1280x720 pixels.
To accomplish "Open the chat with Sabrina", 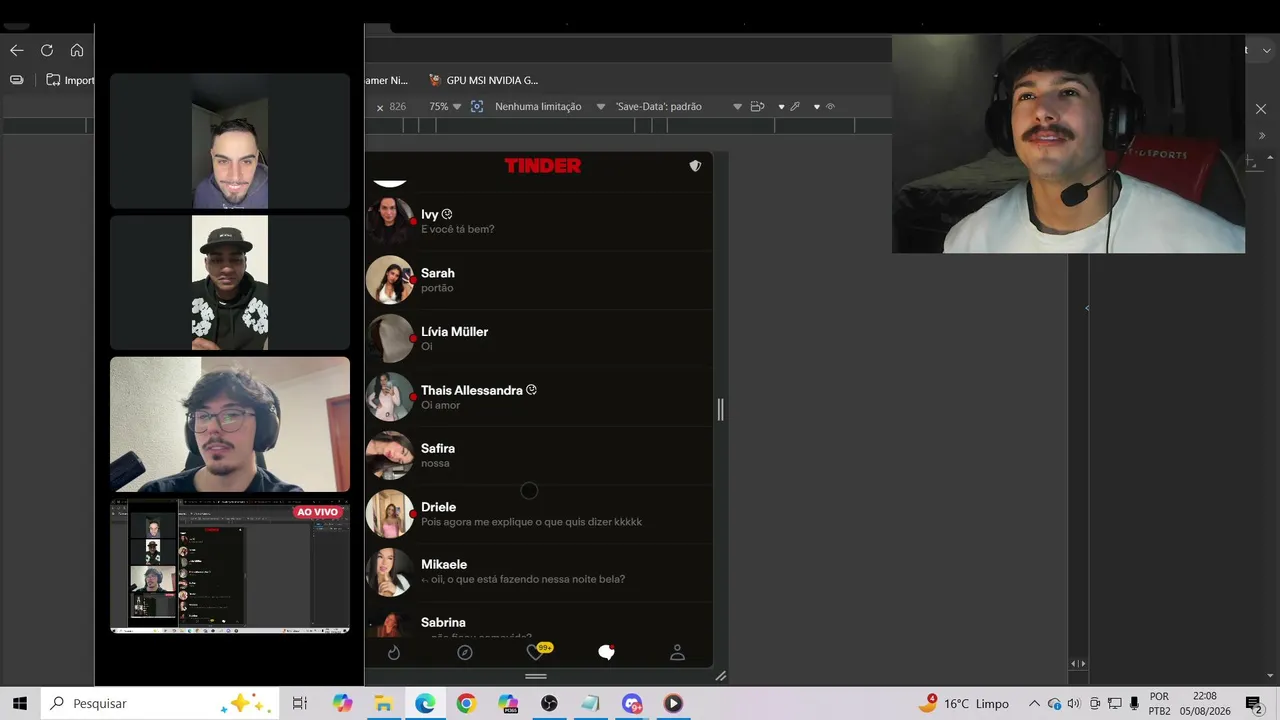I will pyautogui.click(x=539, y=620).
